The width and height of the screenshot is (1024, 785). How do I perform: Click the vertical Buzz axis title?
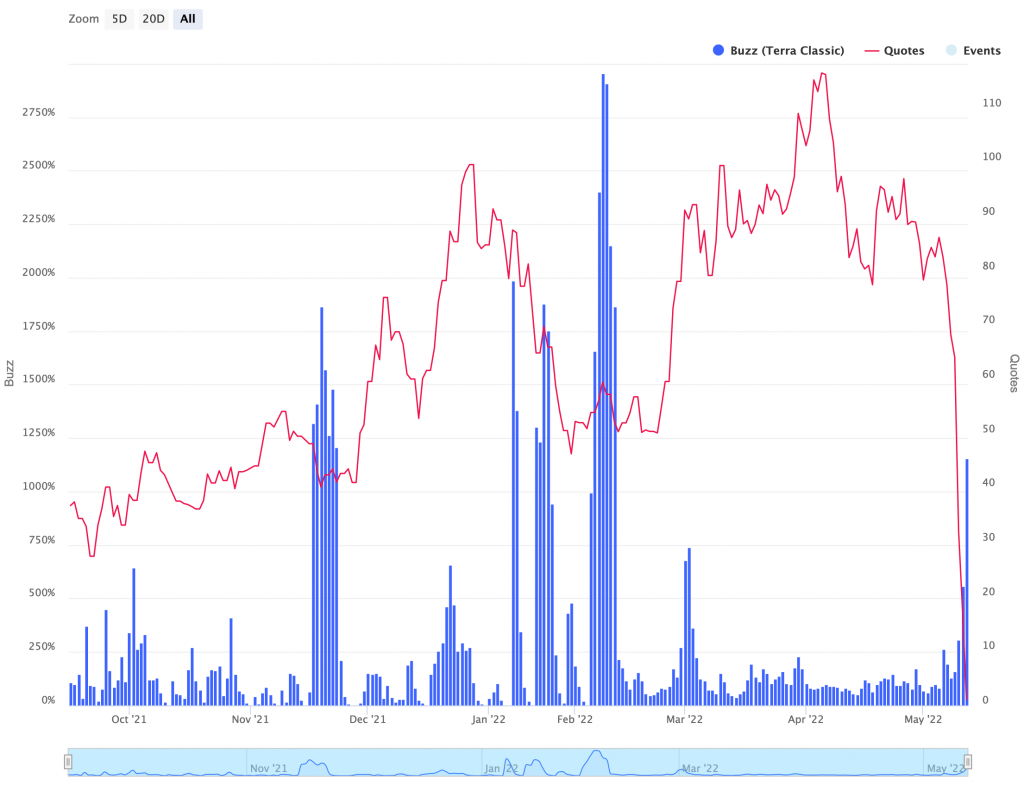tap(10, 374)
